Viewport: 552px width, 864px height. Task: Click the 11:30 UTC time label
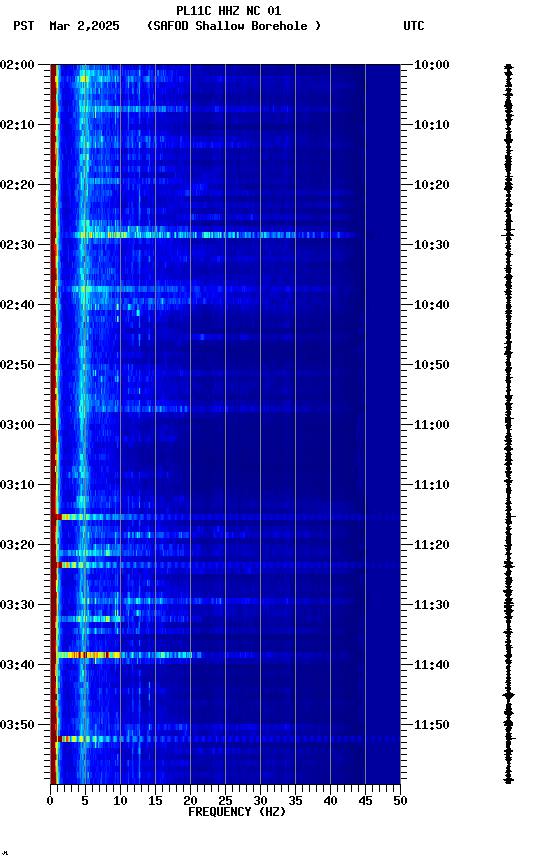pyautogui.click(x=431, y=605)
